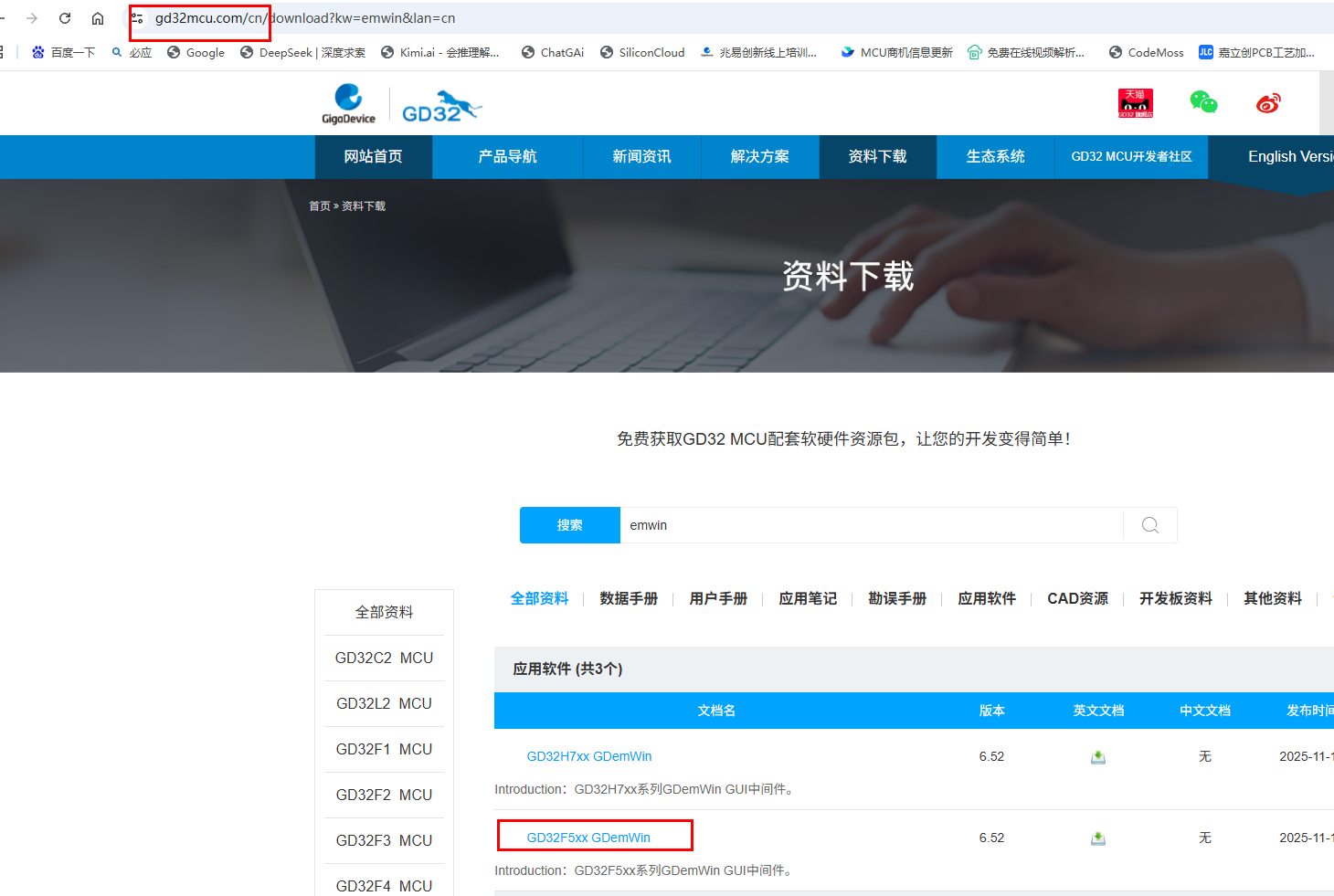The width and height of the screenshot is (1334, 896).
Task: Open the 产品导航 menu
Action: (507, 157)
